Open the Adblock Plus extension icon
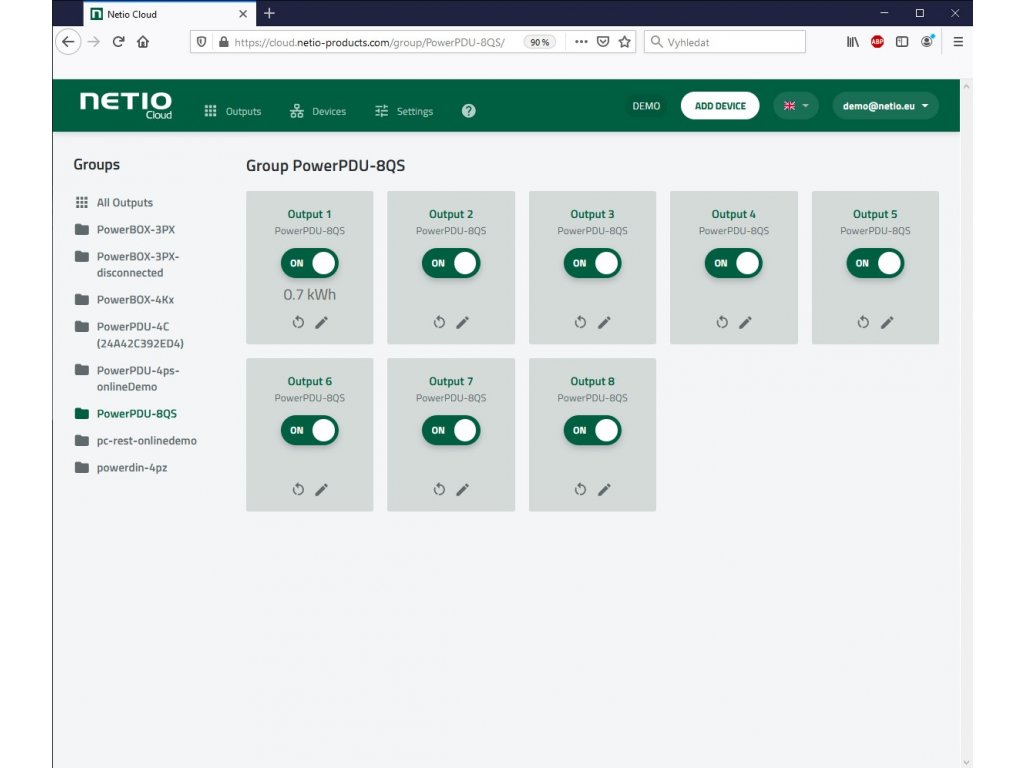The image size is (1024, 768). [x=877, y=42]
